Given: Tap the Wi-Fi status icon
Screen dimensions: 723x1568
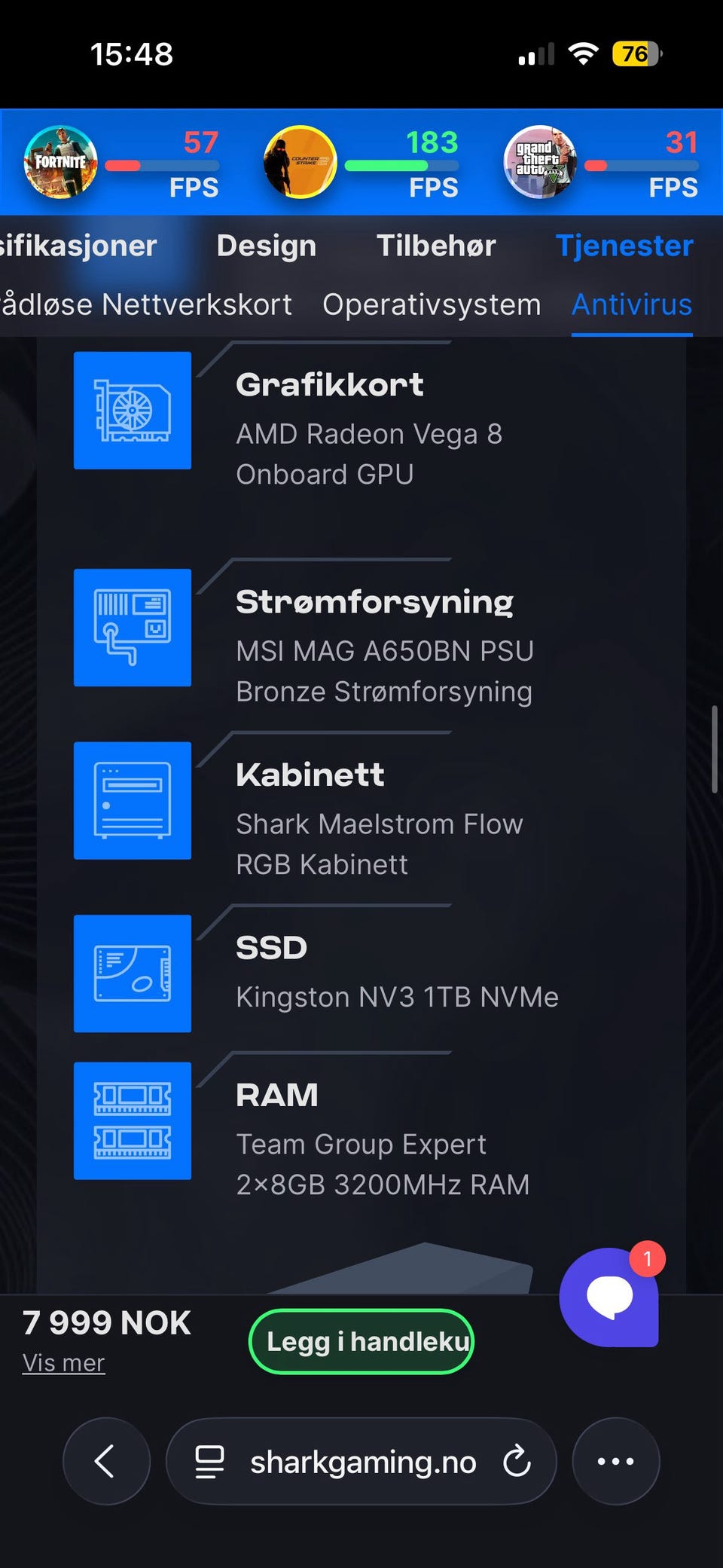Looking at the screenshot, I should tap(583, 53).
